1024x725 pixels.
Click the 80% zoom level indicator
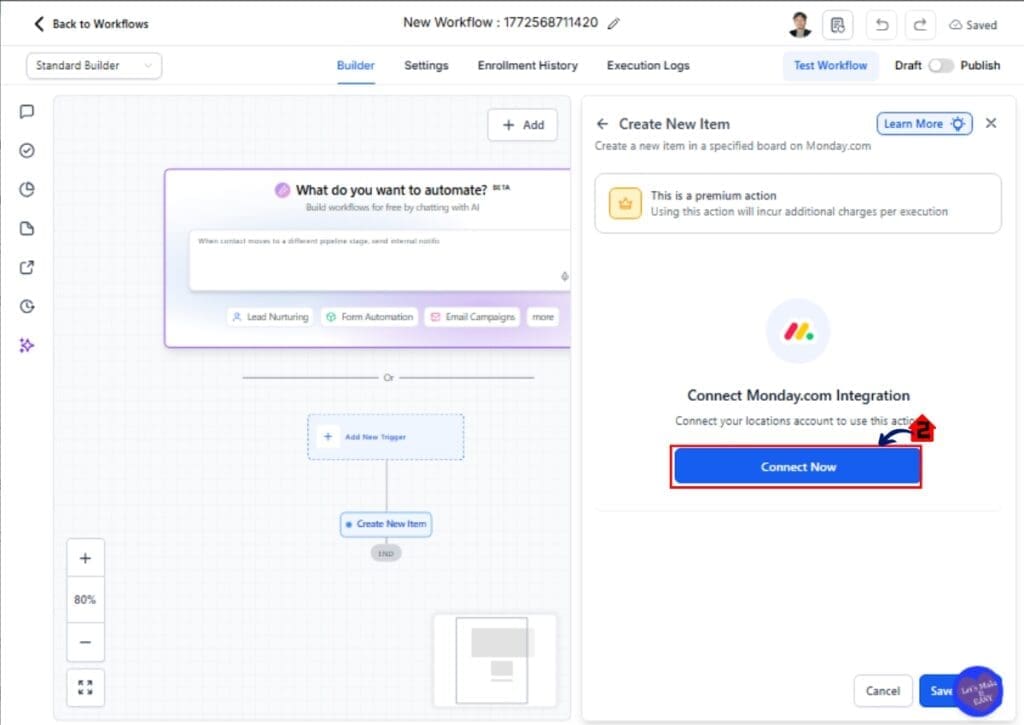[x=85, y=599]
